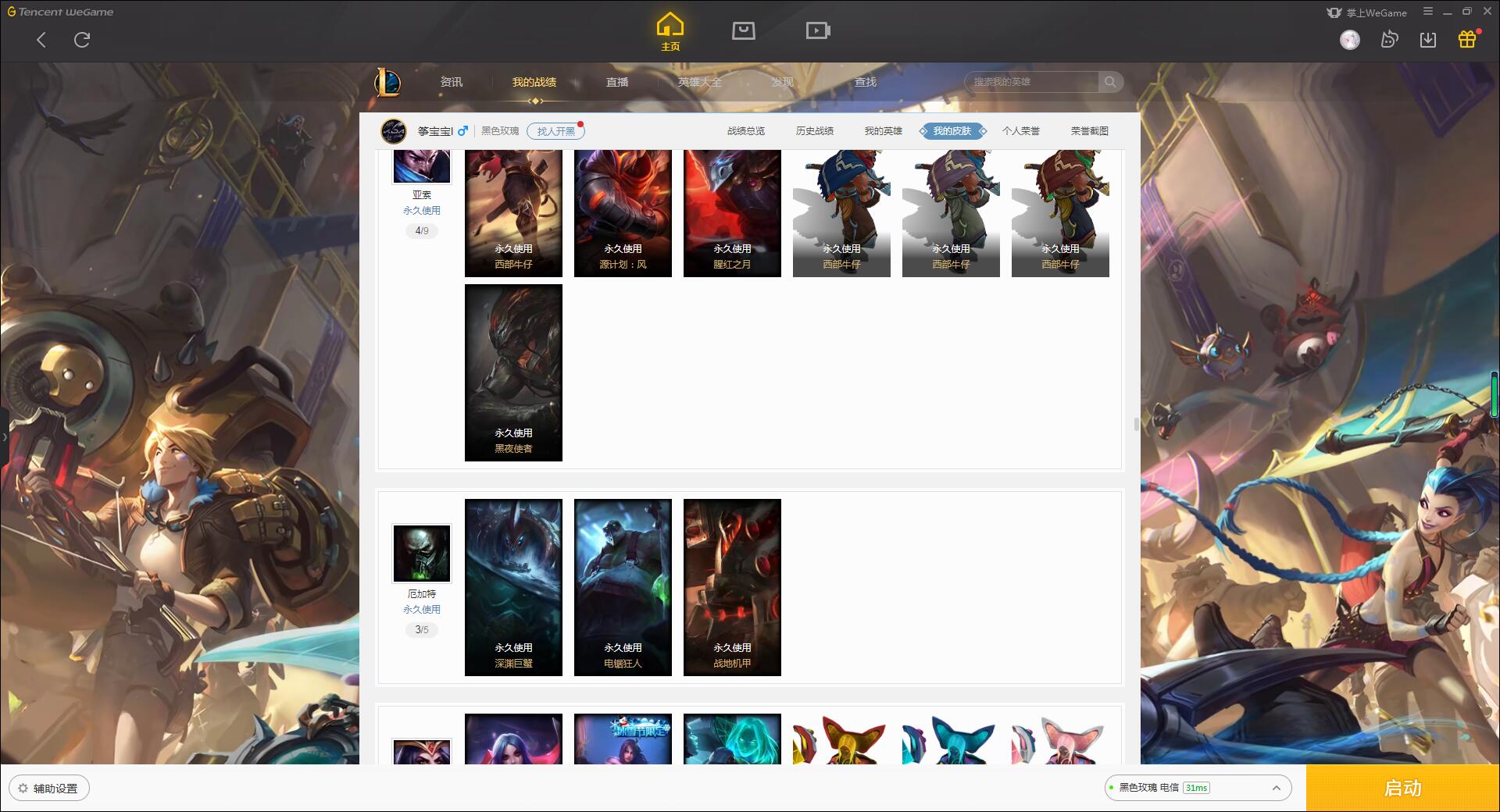Open the blue-cloaked 西部牛仔 chroma card

841,213
